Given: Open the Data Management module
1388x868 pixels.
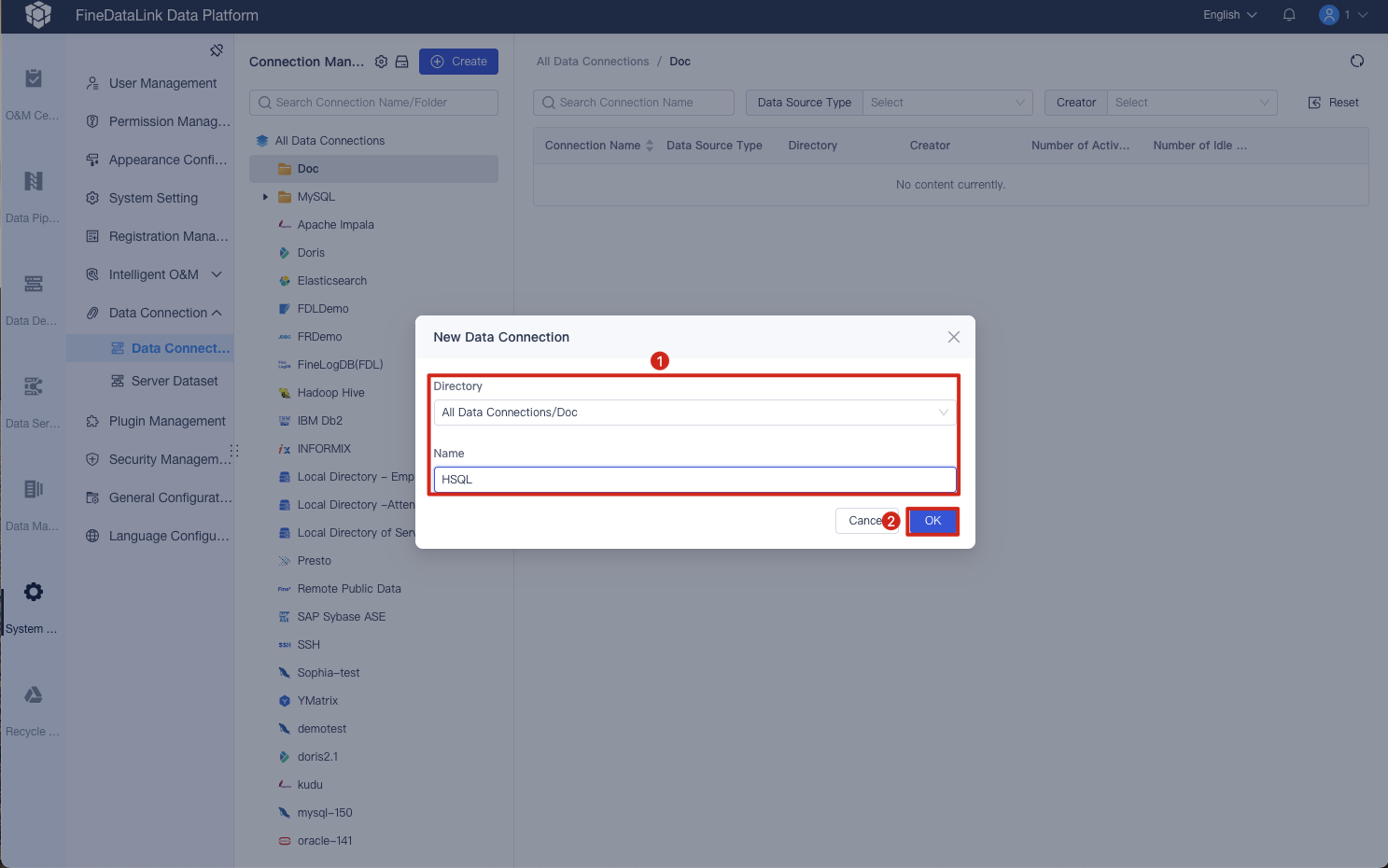Looking at the screenshot, I should point(33,499).
